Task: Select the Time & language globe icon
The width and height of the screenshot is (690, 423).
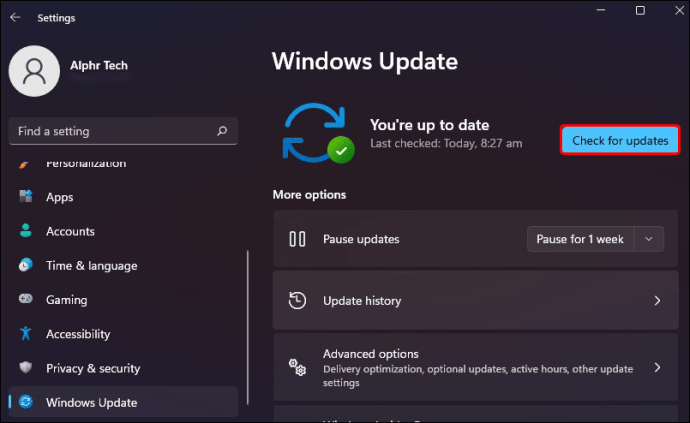Action: point(26,265)
